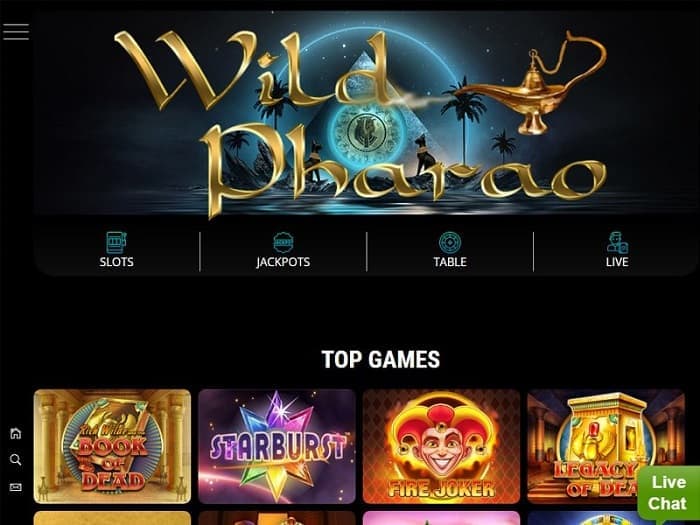Click the TOP GAMES heading

380,359
